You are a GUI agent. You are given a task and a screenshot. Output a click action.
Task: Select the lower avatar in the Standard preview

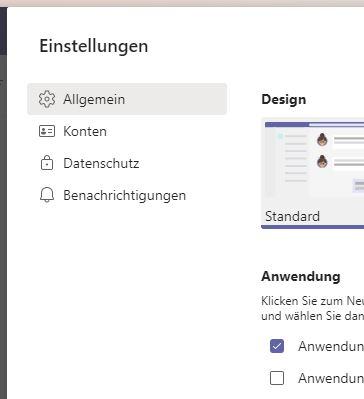tap(322, 162)
